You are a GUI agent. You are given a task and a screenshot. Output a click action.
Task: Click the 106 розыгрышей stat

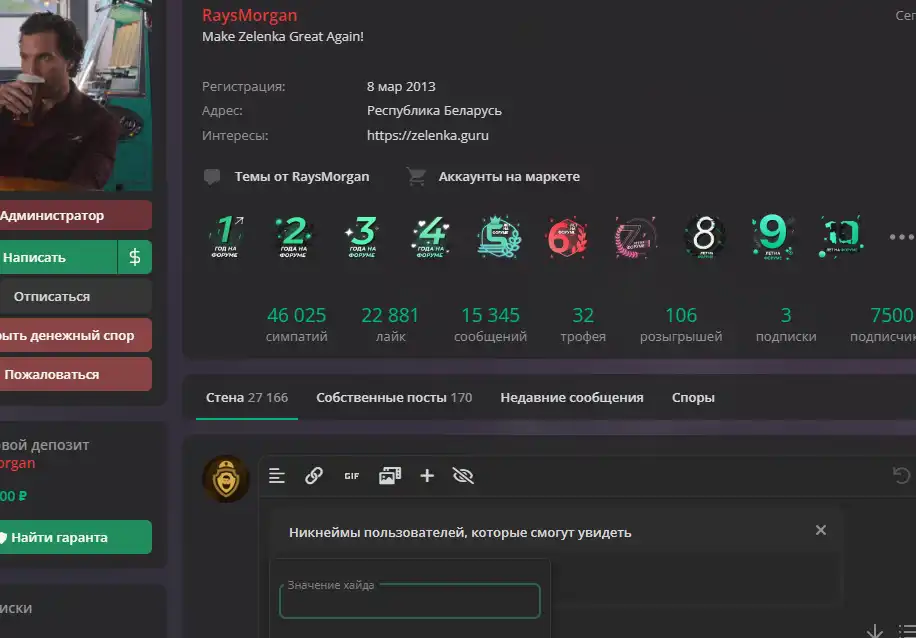coord(681,325)
